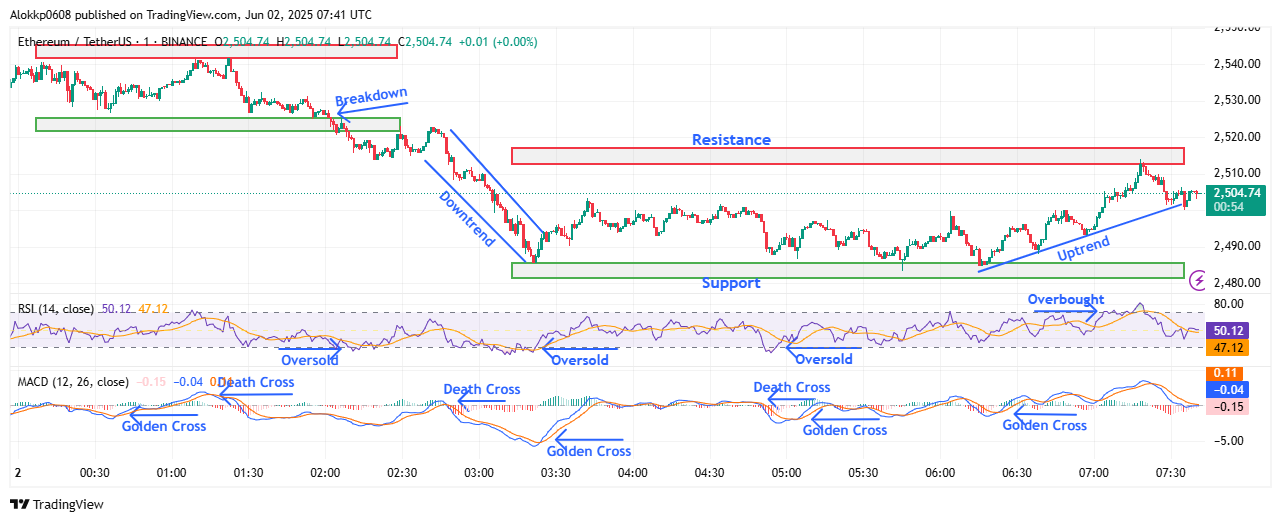Viewport: 1281px width, 522px height.
Task: Click the 04:30 time axis label
Action: tap(710, 472)
